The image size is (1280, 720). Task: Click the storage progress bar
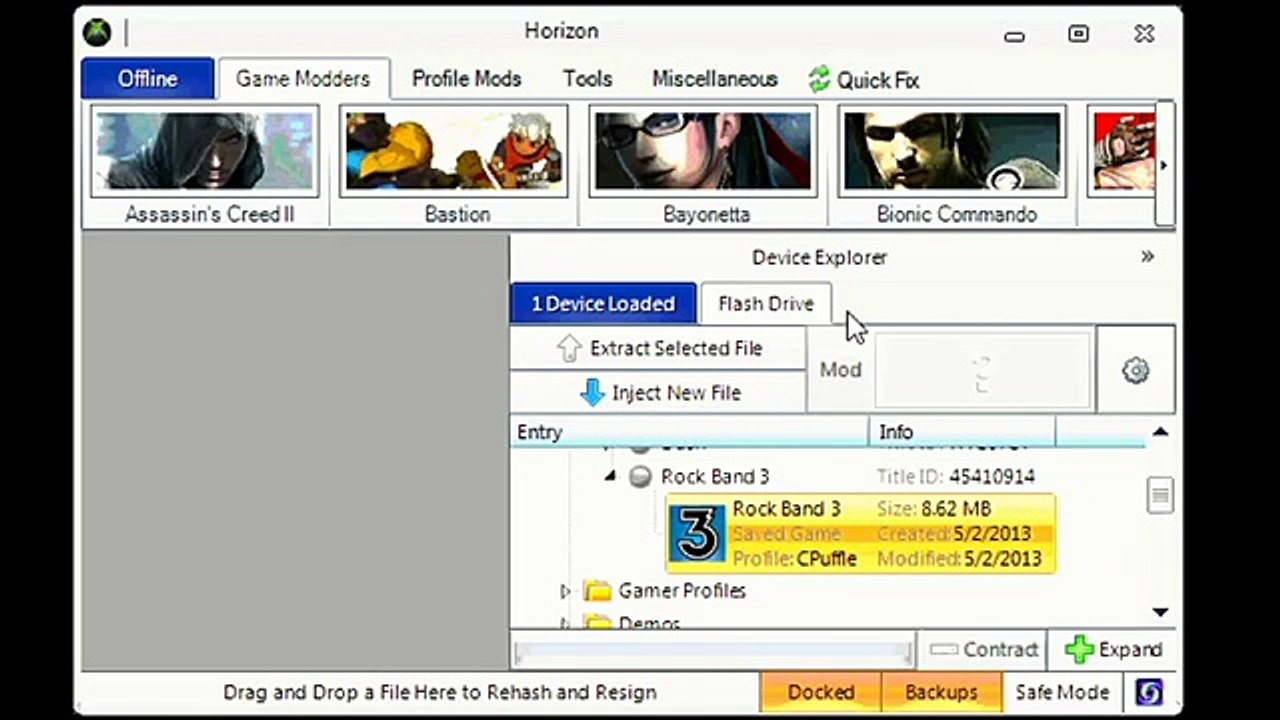click(x=713, y=652)
